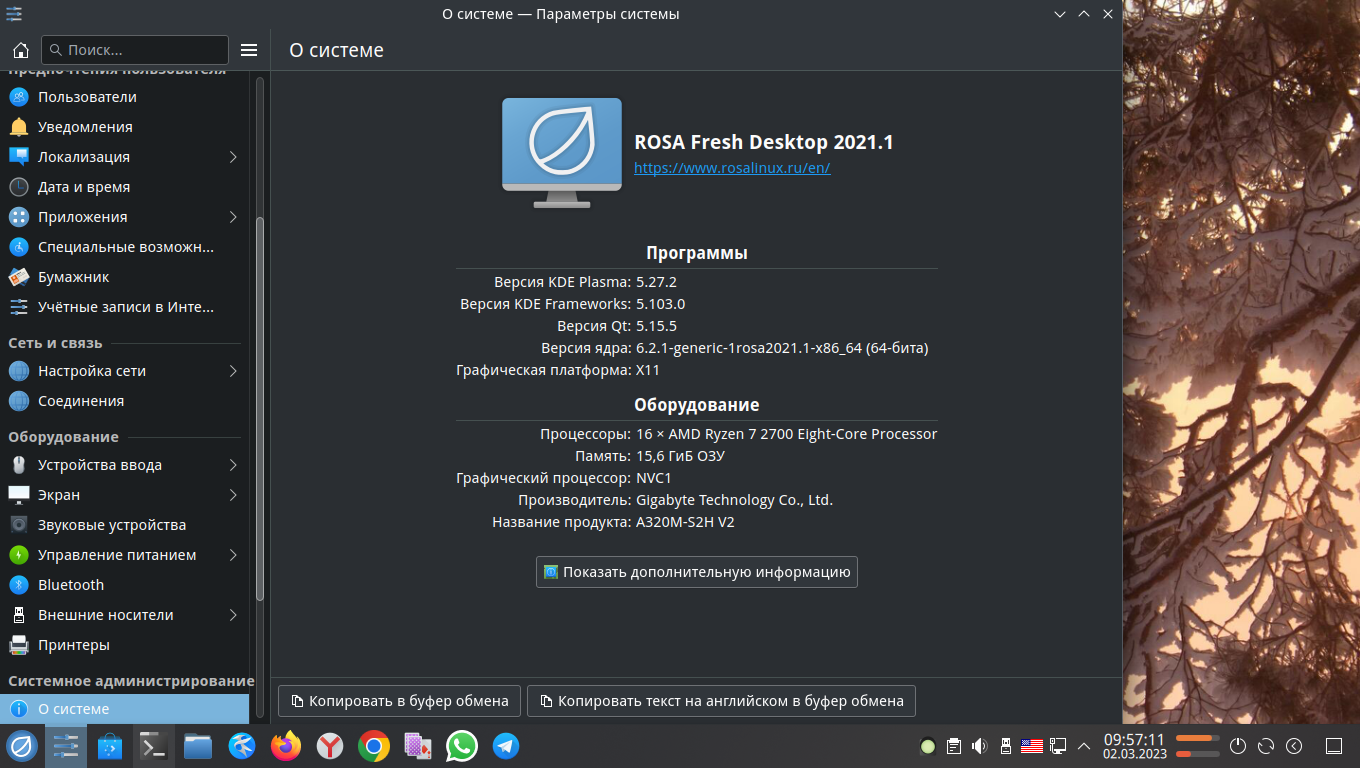The width and height of the screenshot is (1360, 768).
Task: Click the circular arrows restart icon in the panel
Action: coord(1266,746)
